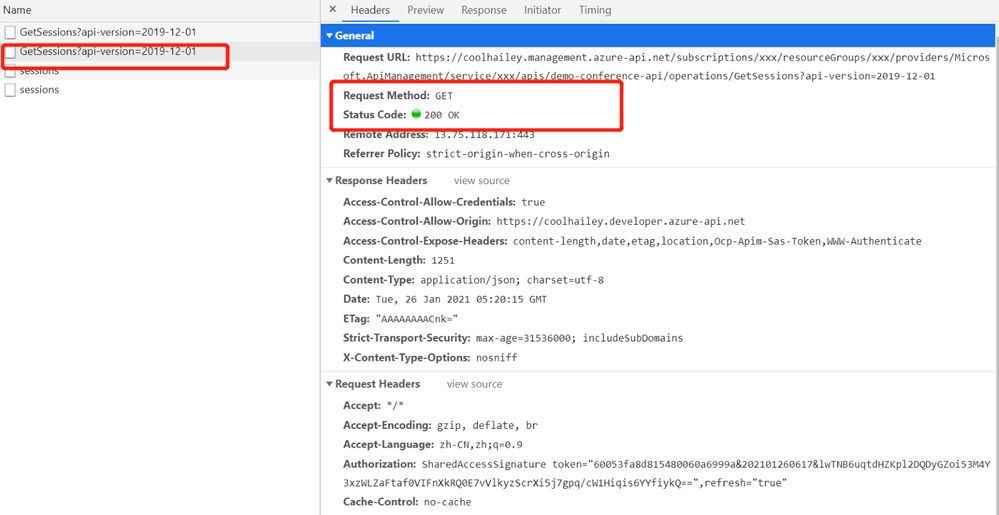
Task: Click the Accept-Encoding header name
Action: (x=388, y=424)
